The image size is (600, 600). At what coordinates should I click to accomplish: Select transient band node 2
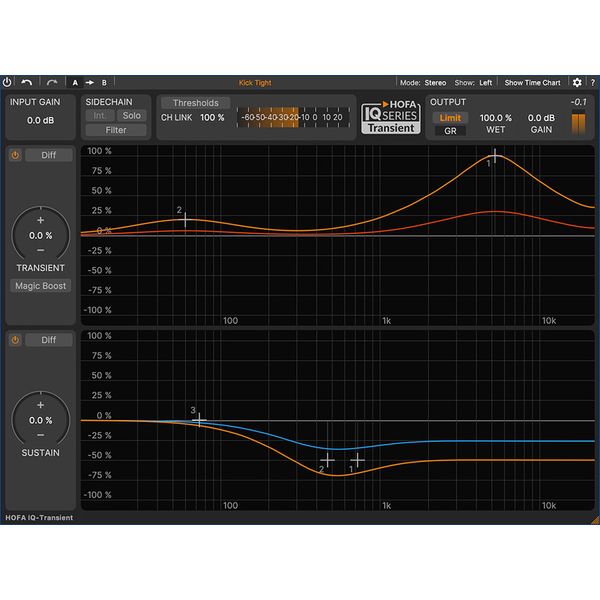(x=185, y=220)
